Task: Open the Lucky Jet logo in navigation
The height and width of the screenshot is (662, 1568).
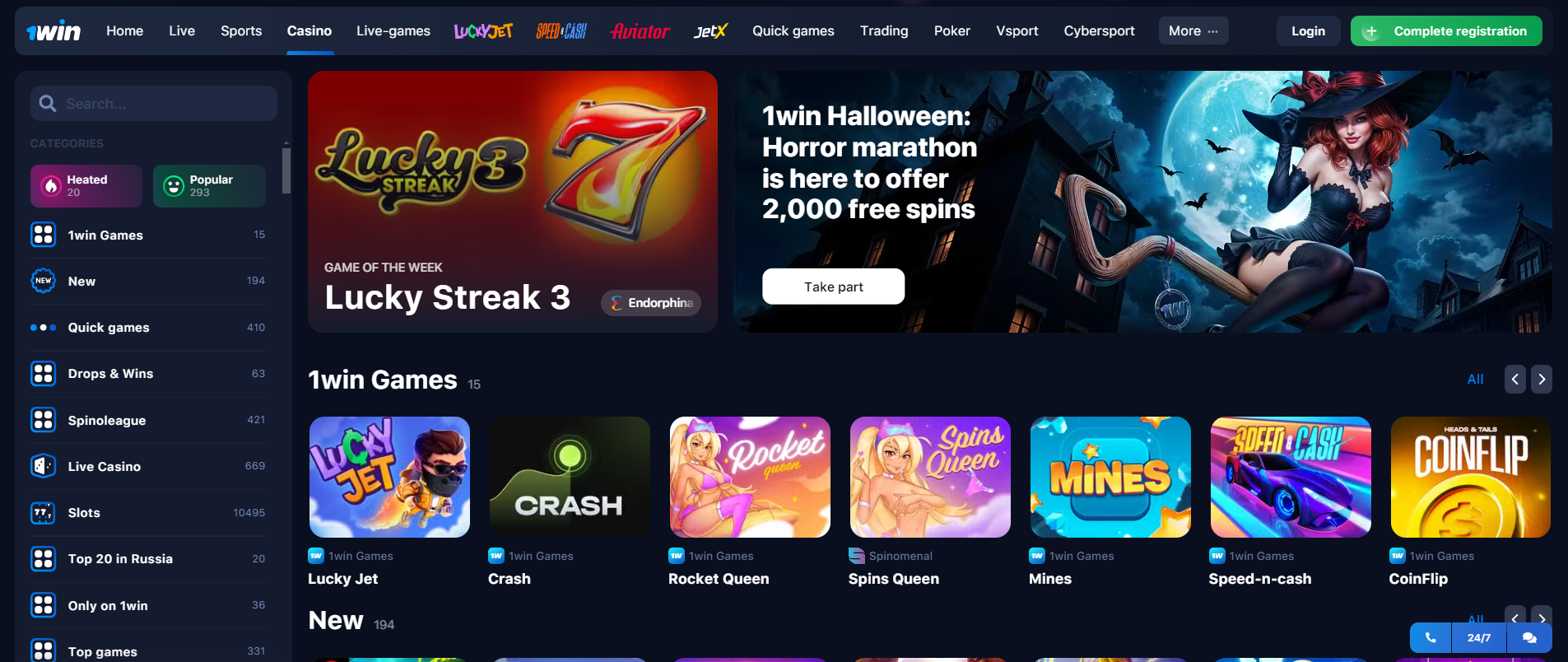Action: pos(483,31)
